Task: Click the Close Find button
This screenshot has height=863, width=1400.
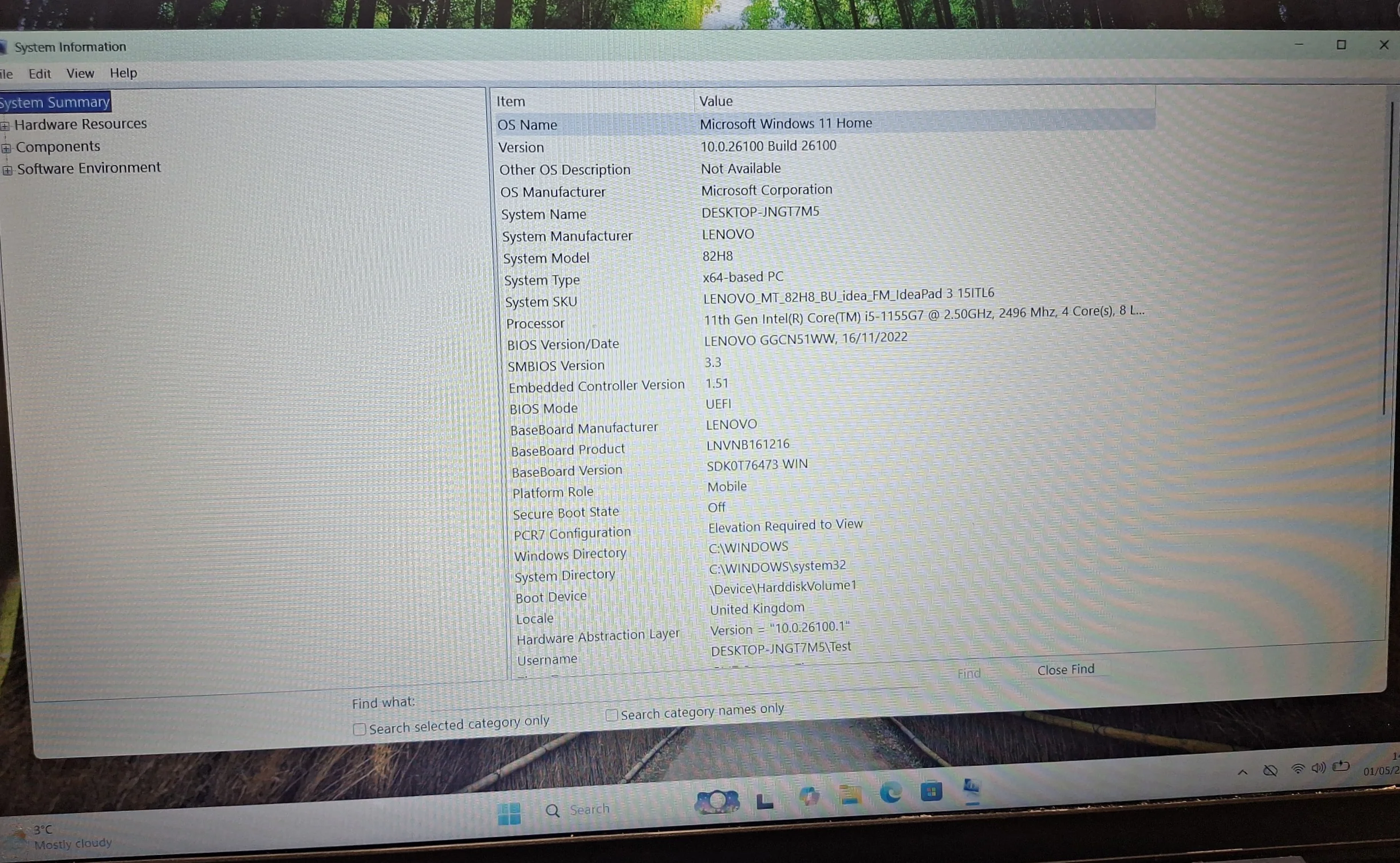Action: click(1066, 669)
